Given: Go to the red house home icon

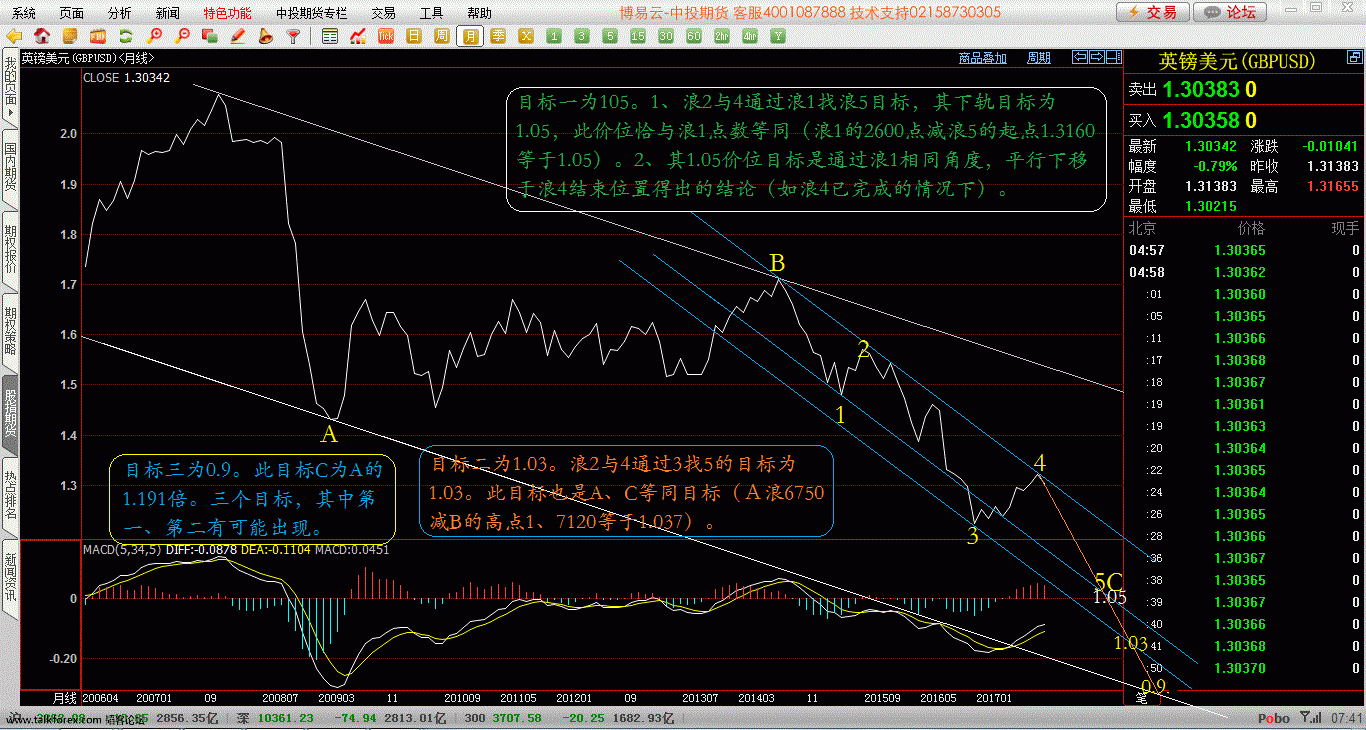Looking at the screenshot, I should pos(41,36).
